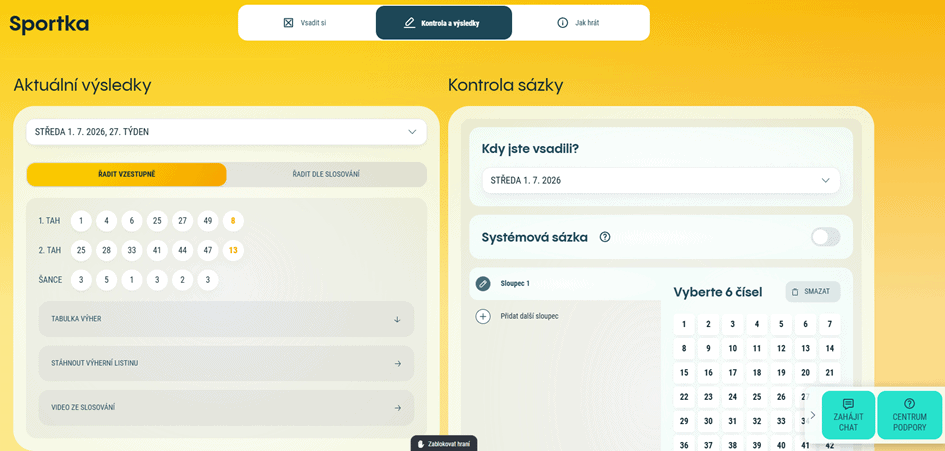
Task: Click drawn number 27 in 1. tah
Action: [183, 221]
